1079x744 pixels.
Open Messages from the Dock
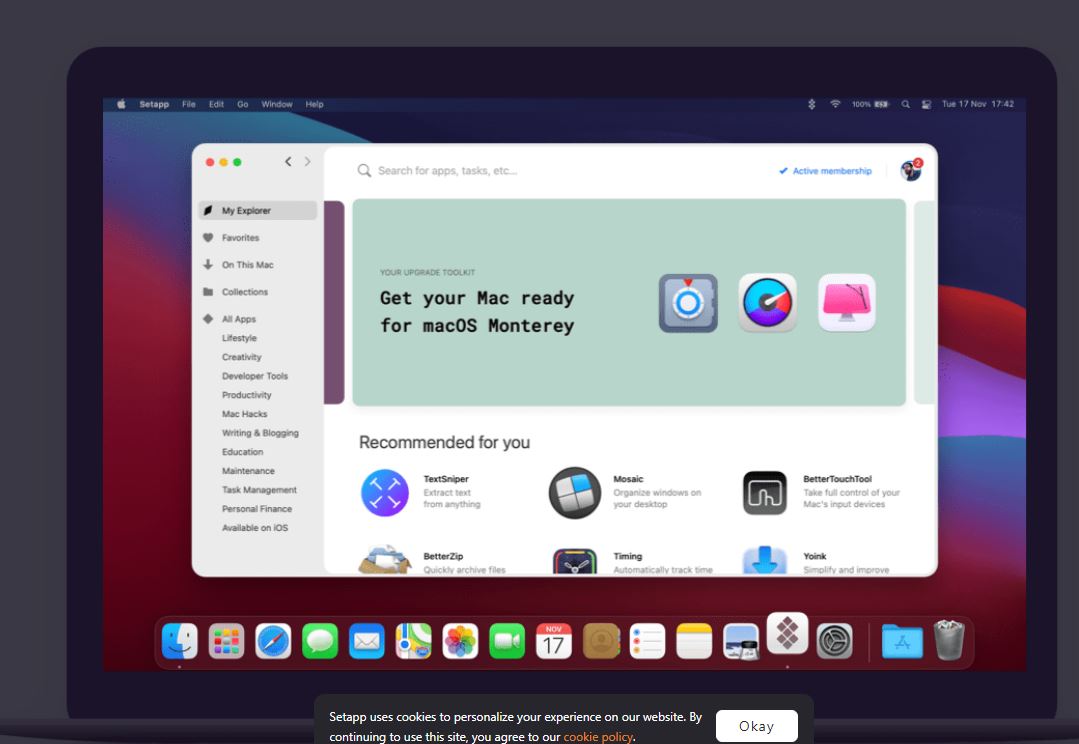pos(320,641)
